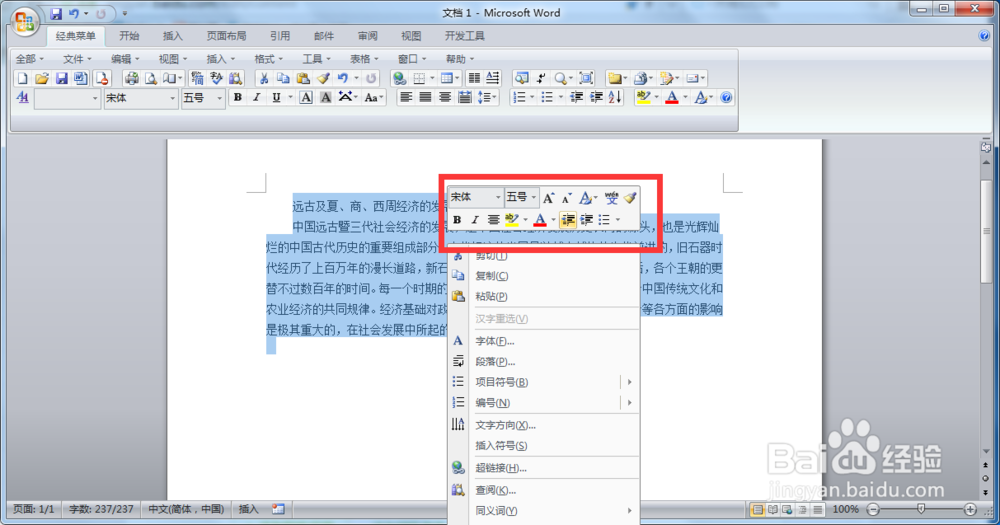Expand the 格式 classic menu

(268, 59)
